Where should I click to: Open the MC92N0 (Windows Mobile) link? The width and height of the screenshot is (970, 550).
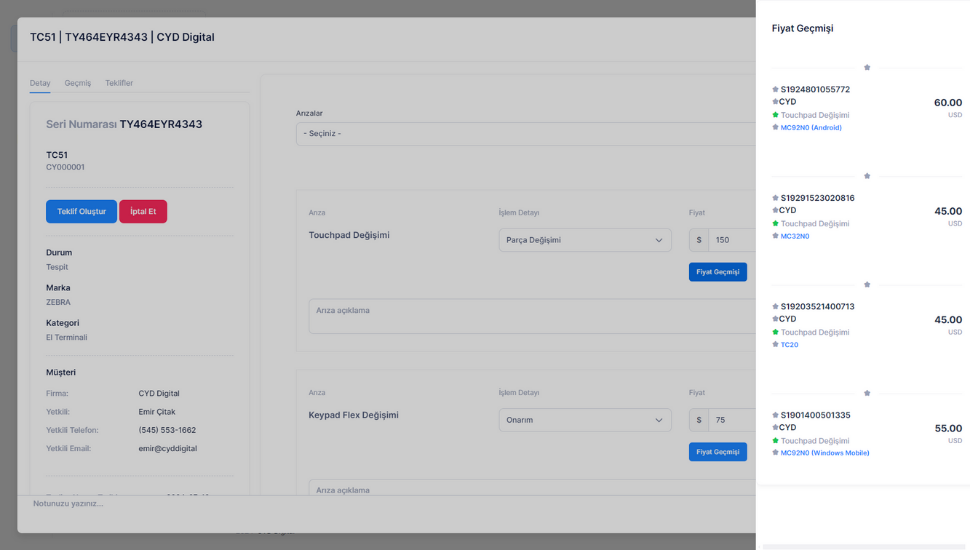tap(825, 453)
